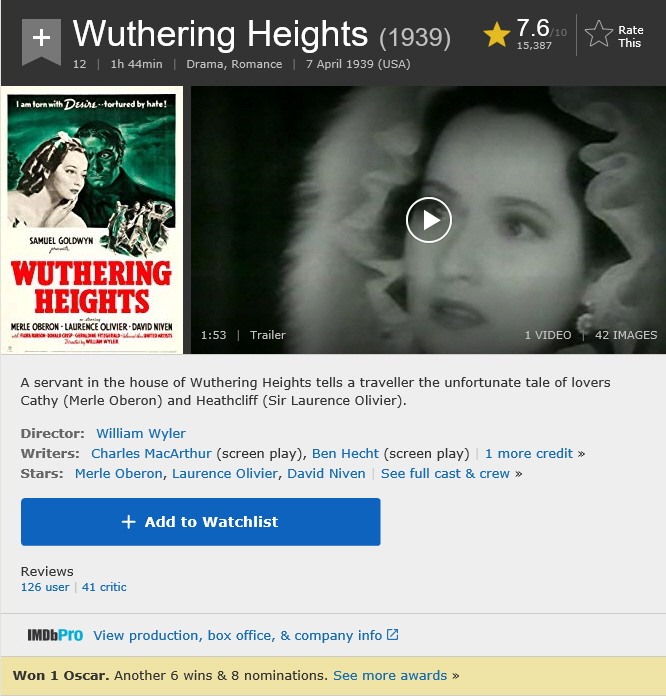Open the 41 critic reviews

tap(104, 587)
